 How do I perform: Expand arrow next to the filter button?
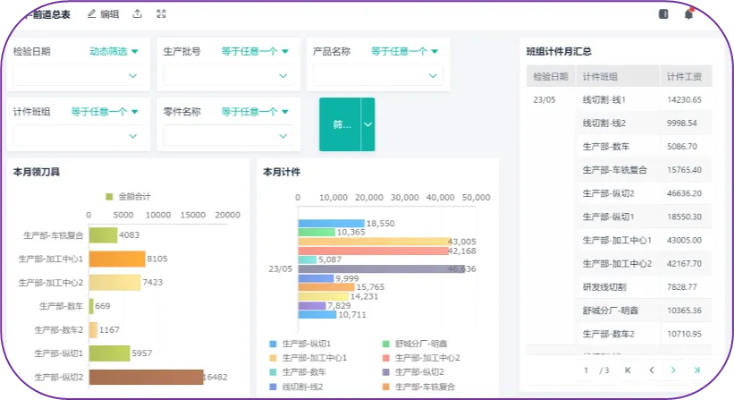click(367, 124)
